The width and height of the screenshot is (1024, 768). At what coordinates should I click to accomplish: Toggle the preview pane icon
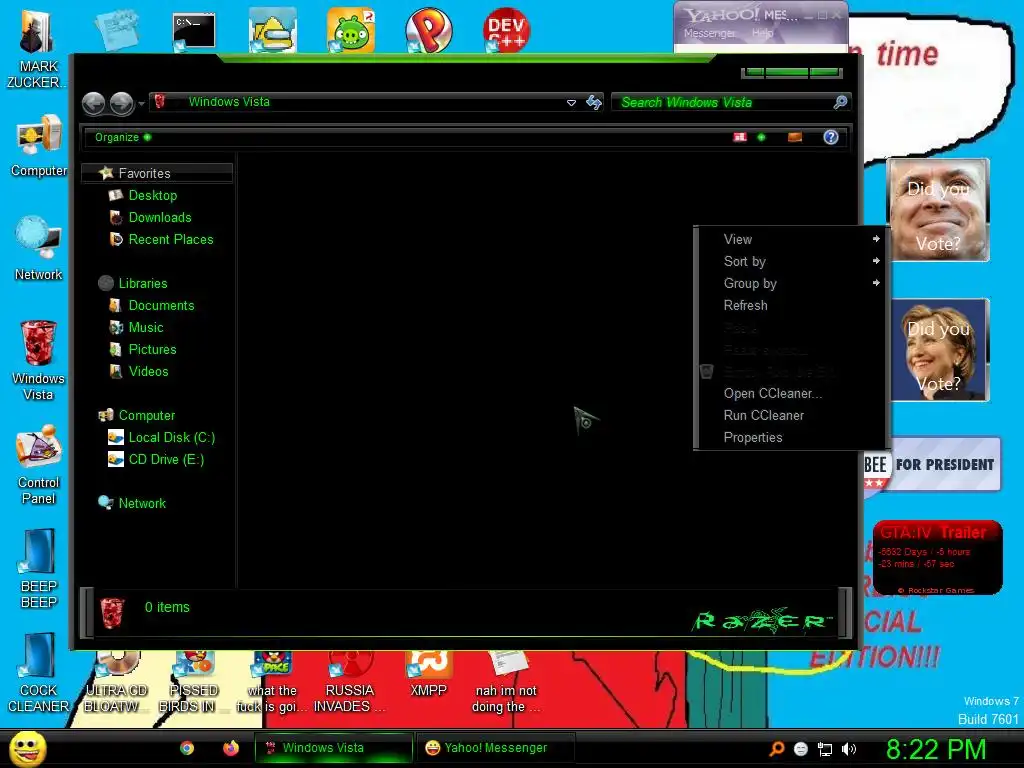pyautogui.click(x=795, y=137)
